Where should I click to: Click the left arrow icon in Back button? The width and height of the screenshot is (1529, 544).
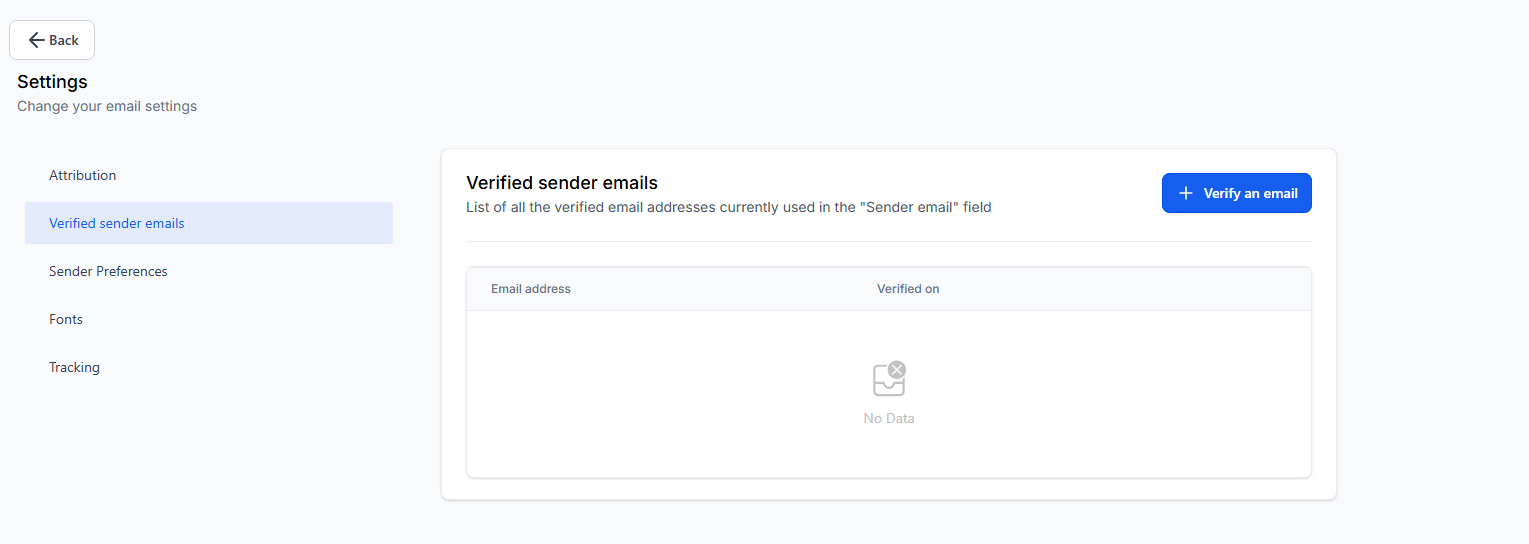click(x=37, y=40)
